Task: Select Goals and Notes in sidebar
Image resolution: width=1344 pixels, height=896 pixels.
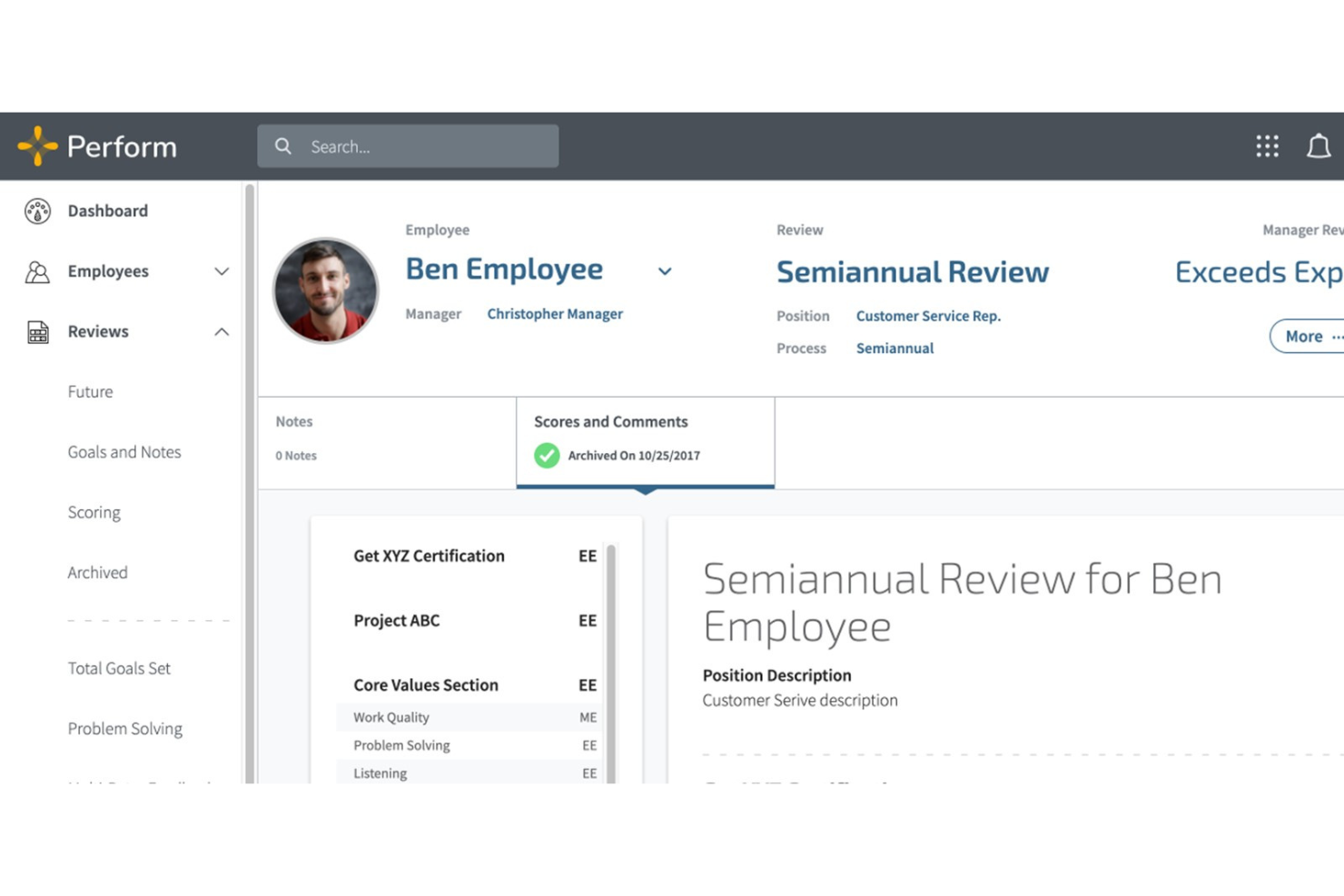Action: click(x=124, y=452)
